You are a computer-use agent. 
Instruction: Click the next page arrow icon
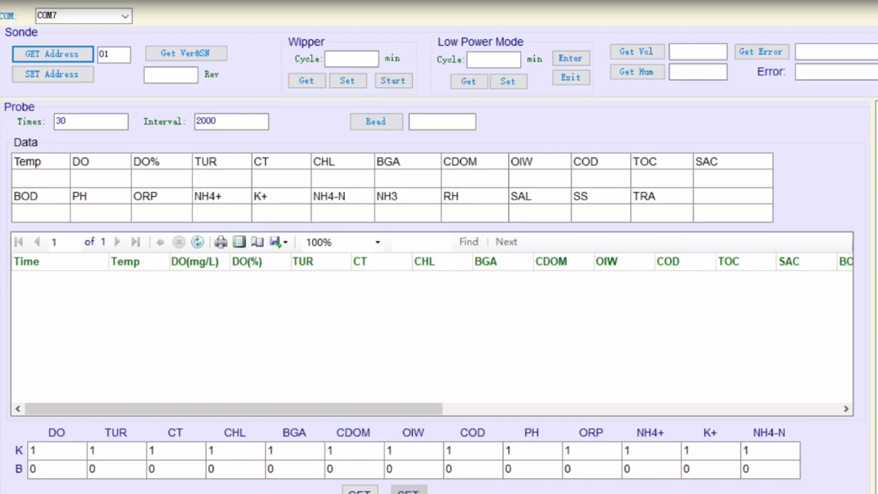pos(118,242)
